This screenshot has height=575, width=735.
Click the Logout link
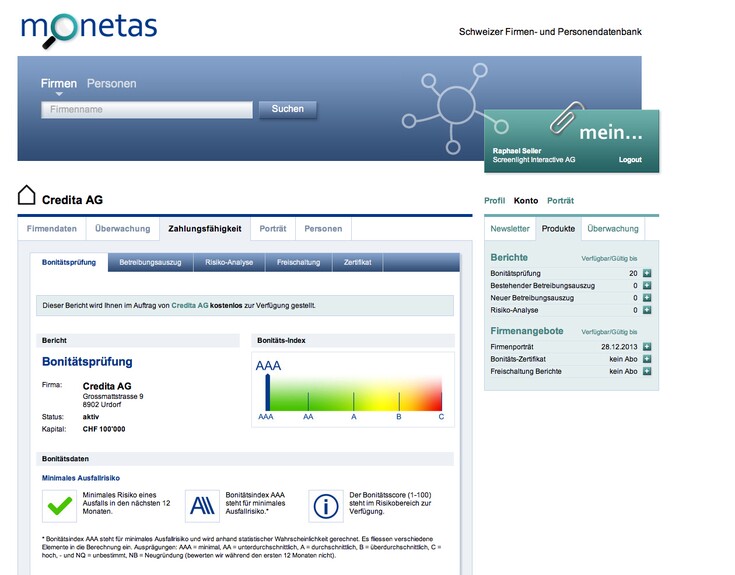pyautogui.click(x=630, y=160)
